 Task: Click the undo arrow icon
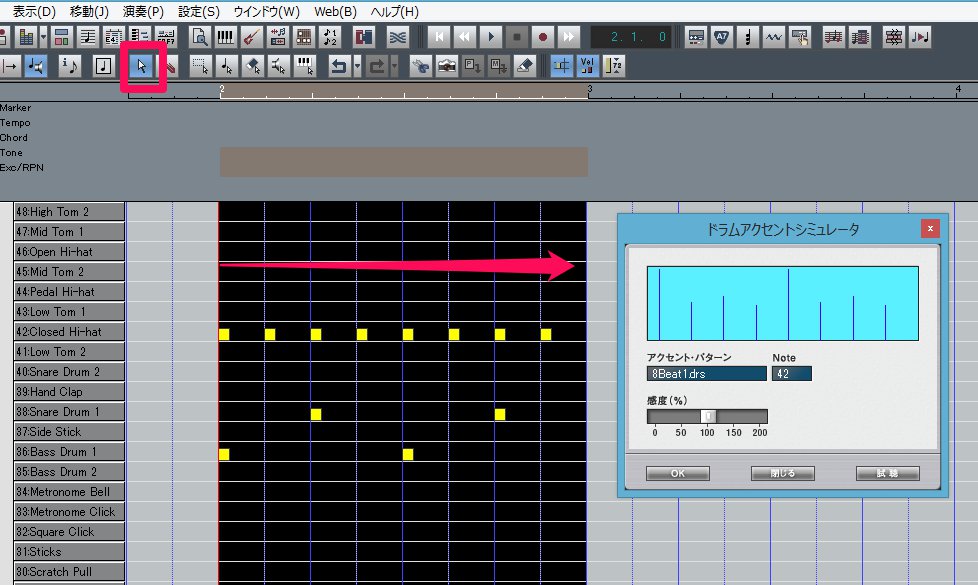coord(339,66)
